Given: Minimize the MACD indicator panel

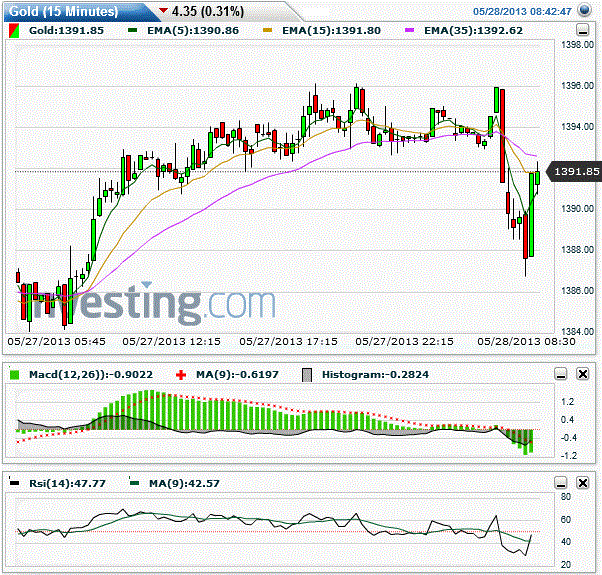Looking at the screenshot, I should coord(561,373).
